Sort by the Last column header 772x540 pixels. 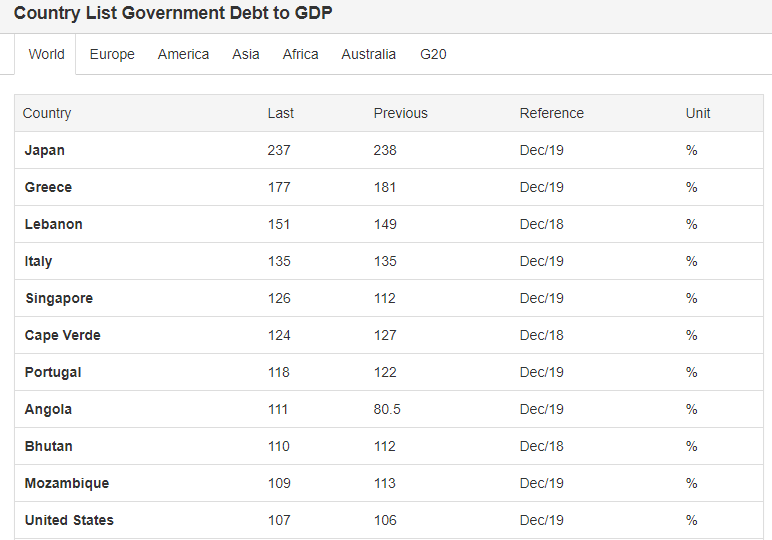(x=281, y=113)
